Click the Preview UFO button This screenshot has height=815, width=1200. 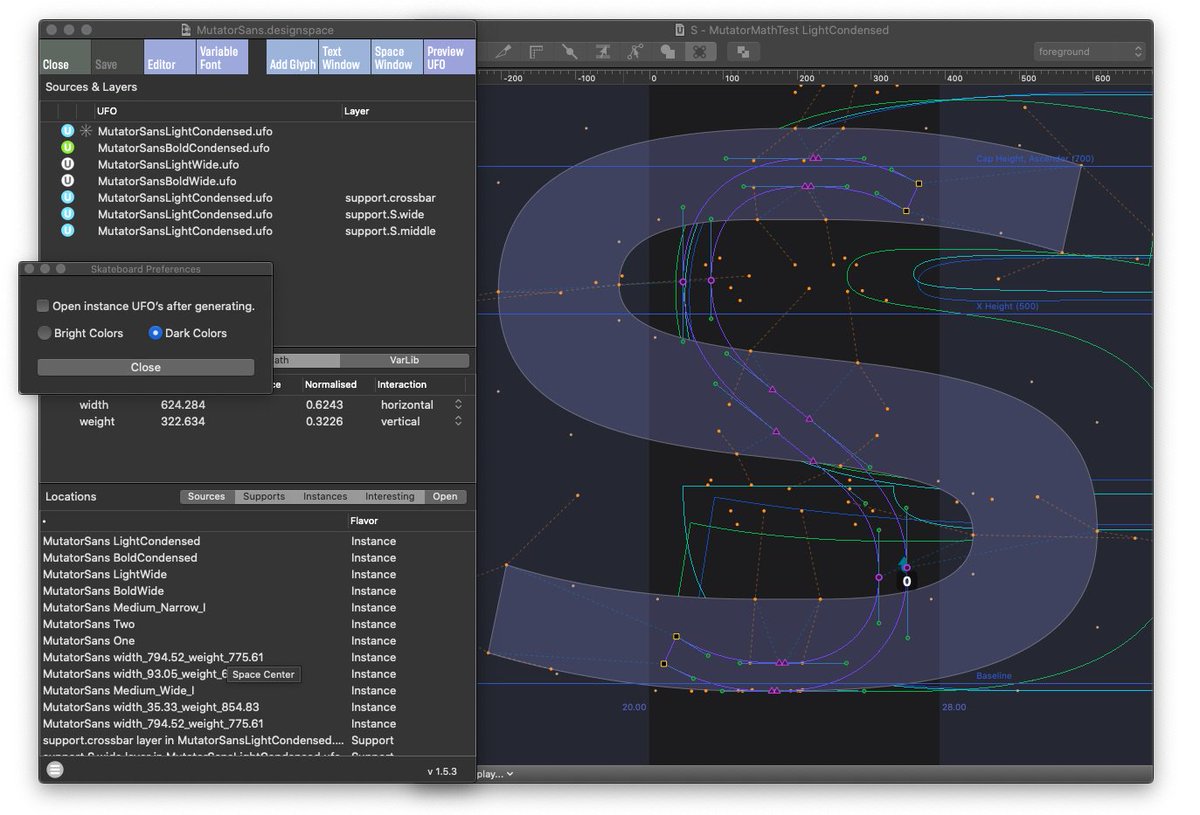(x=449, y=57)
